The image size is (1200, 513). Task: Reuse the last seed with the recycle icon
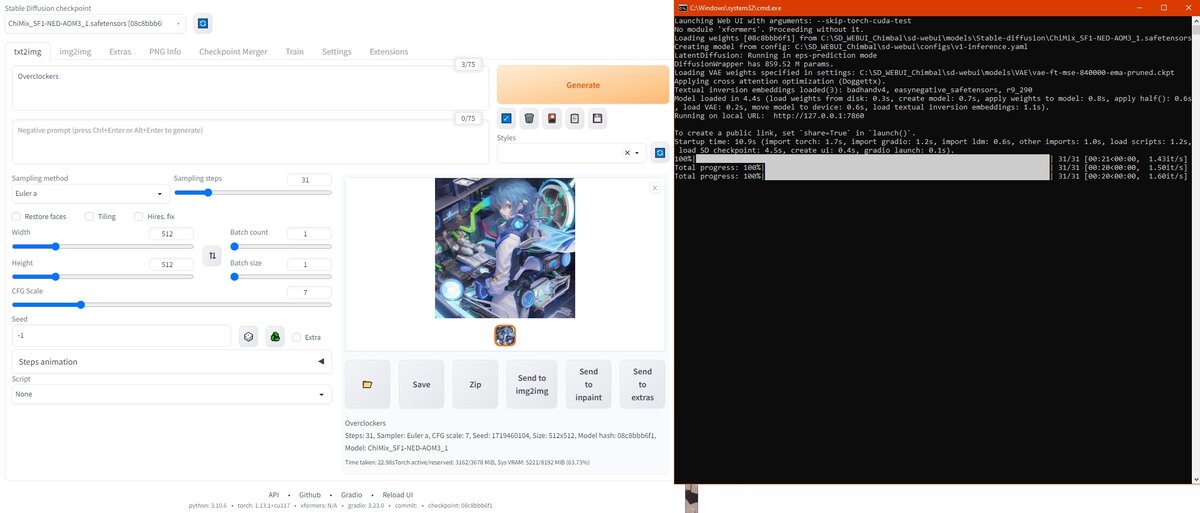pos(274,336)
